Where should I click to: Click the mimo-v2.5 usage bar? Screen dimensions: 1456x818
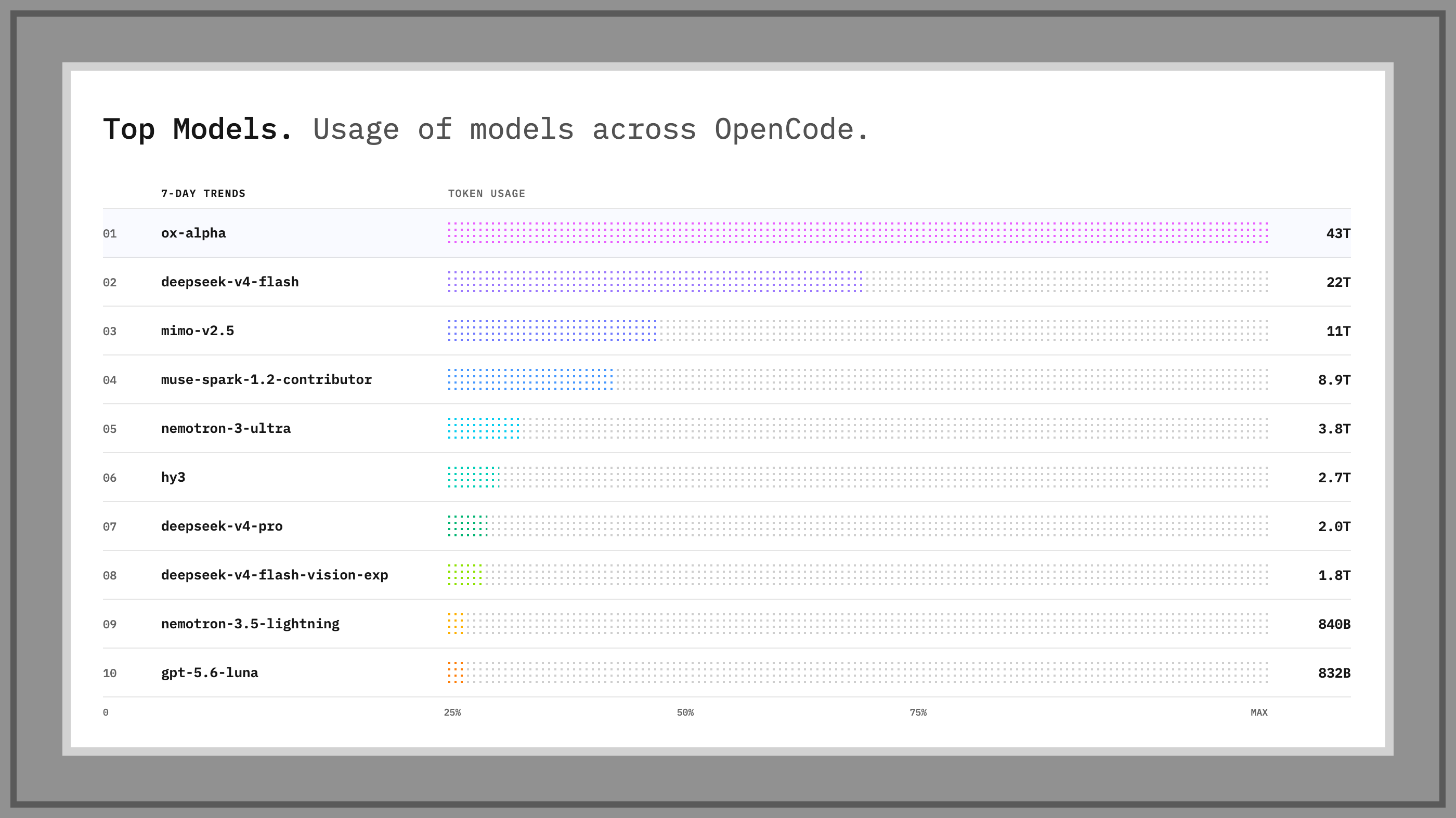[552, 331]
